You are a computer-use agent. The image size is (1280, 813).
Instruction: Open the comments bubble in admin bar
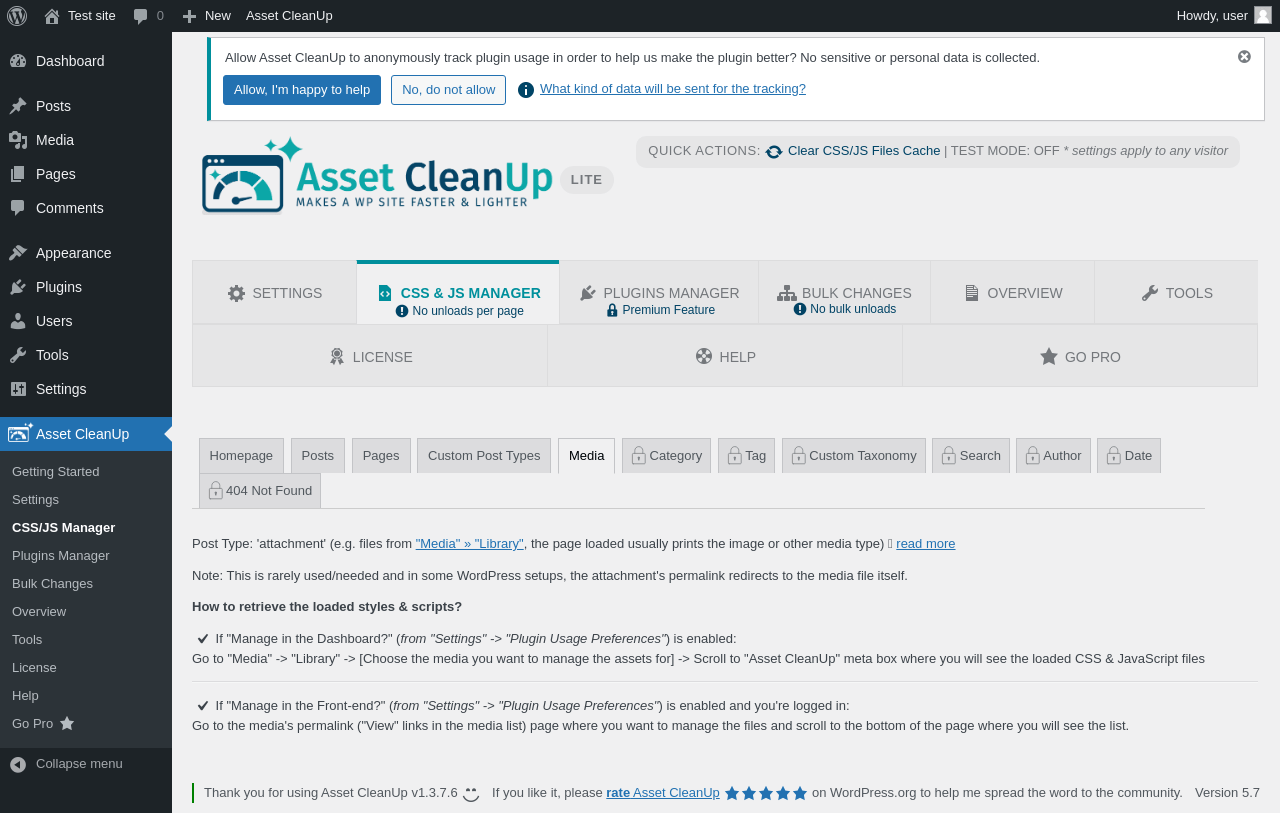(x=148, y=15)
